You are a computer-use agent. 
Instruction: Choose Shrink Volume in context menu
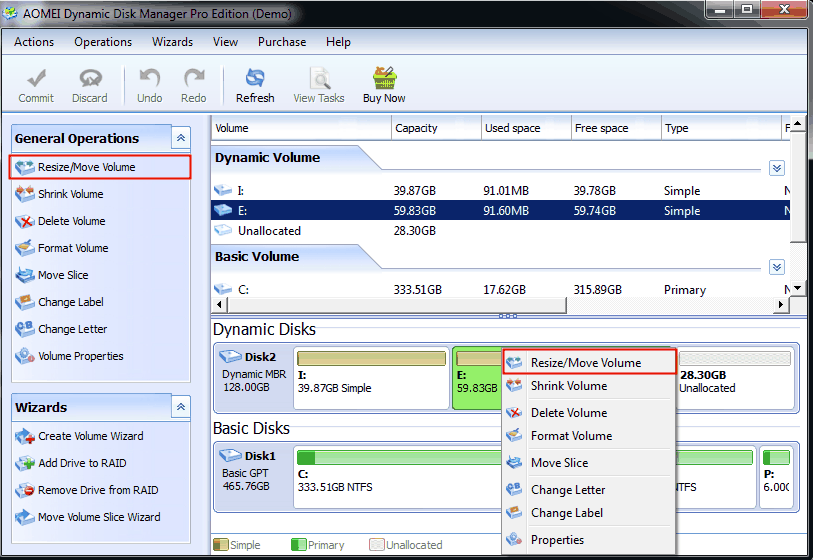[x=590, y=386]
